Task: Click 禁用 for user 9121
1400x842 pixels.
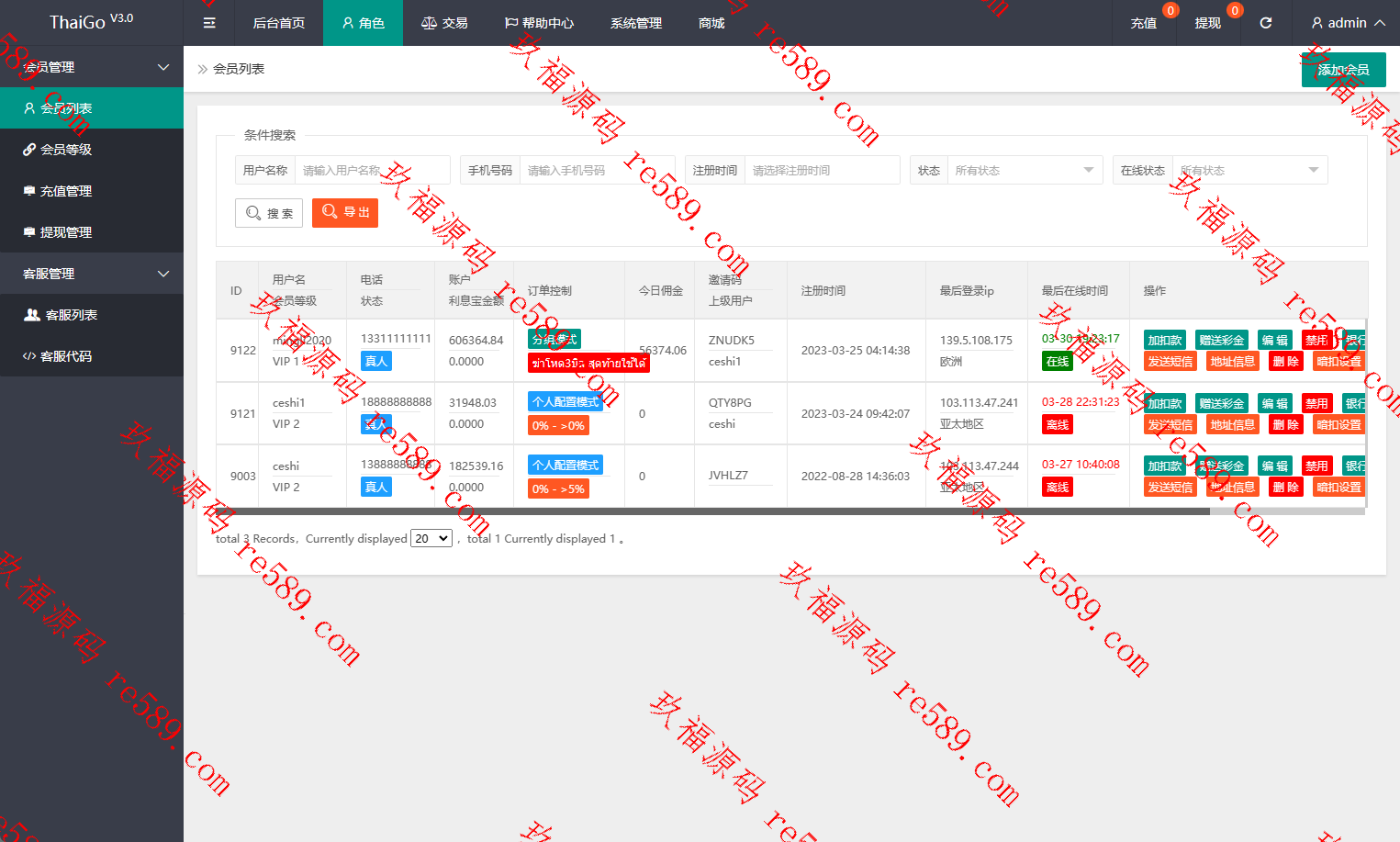Action: [1316, 403]
